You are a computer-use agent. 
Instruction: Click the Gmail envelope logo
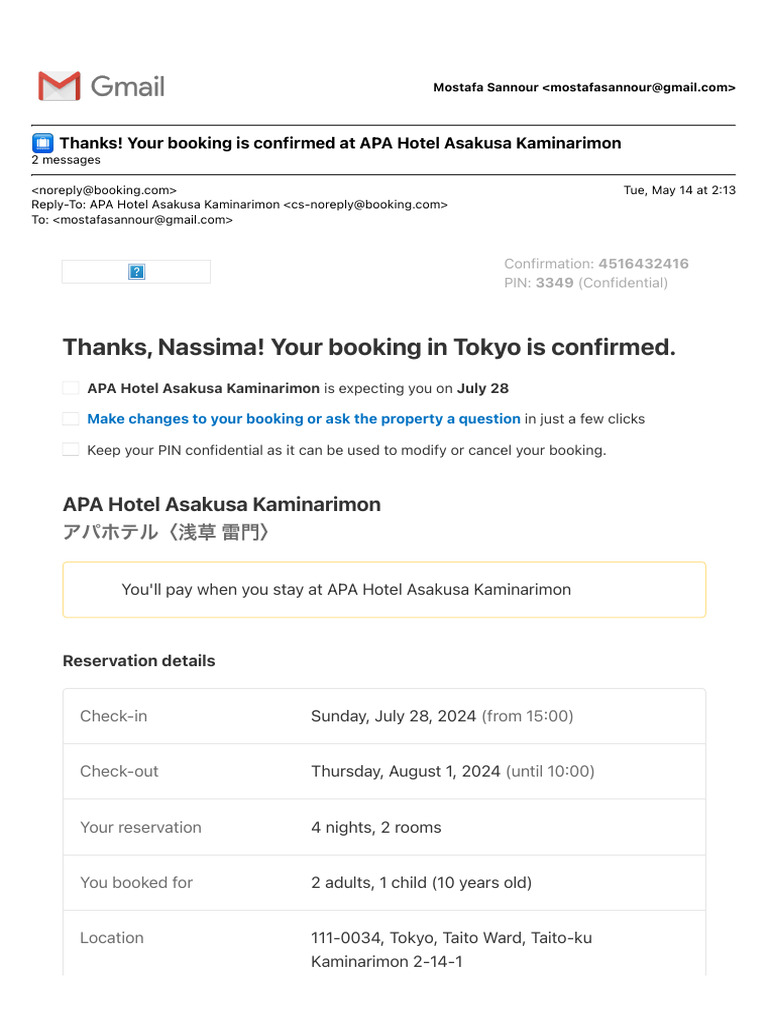pyautogui.click(x=59, y=86)
